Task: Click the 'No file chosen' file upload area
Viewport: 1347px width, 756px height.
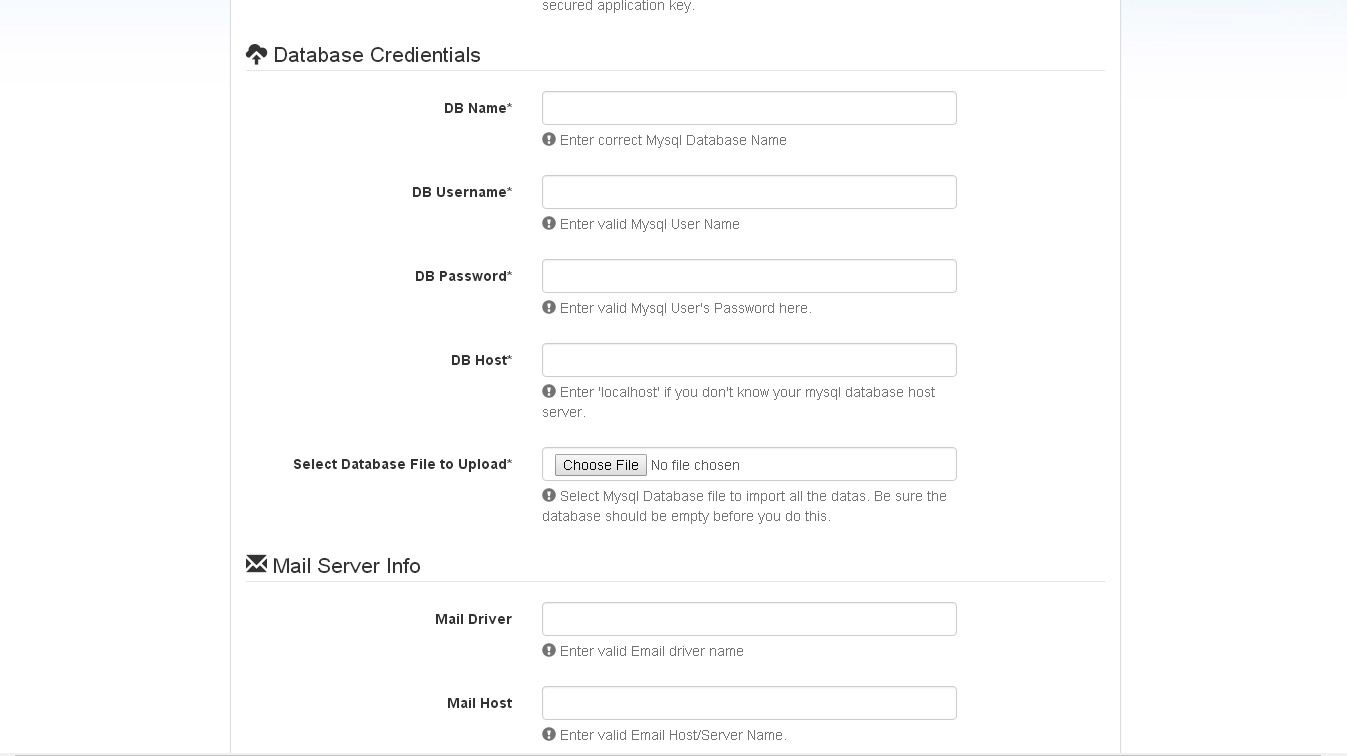Action: pos(695,465)
